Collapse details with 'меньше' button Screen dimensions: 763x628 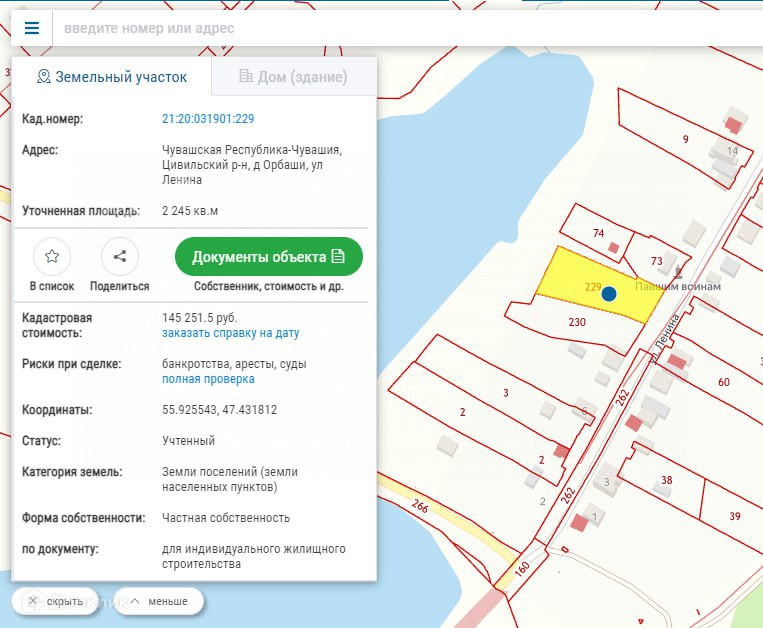[158, 601]
